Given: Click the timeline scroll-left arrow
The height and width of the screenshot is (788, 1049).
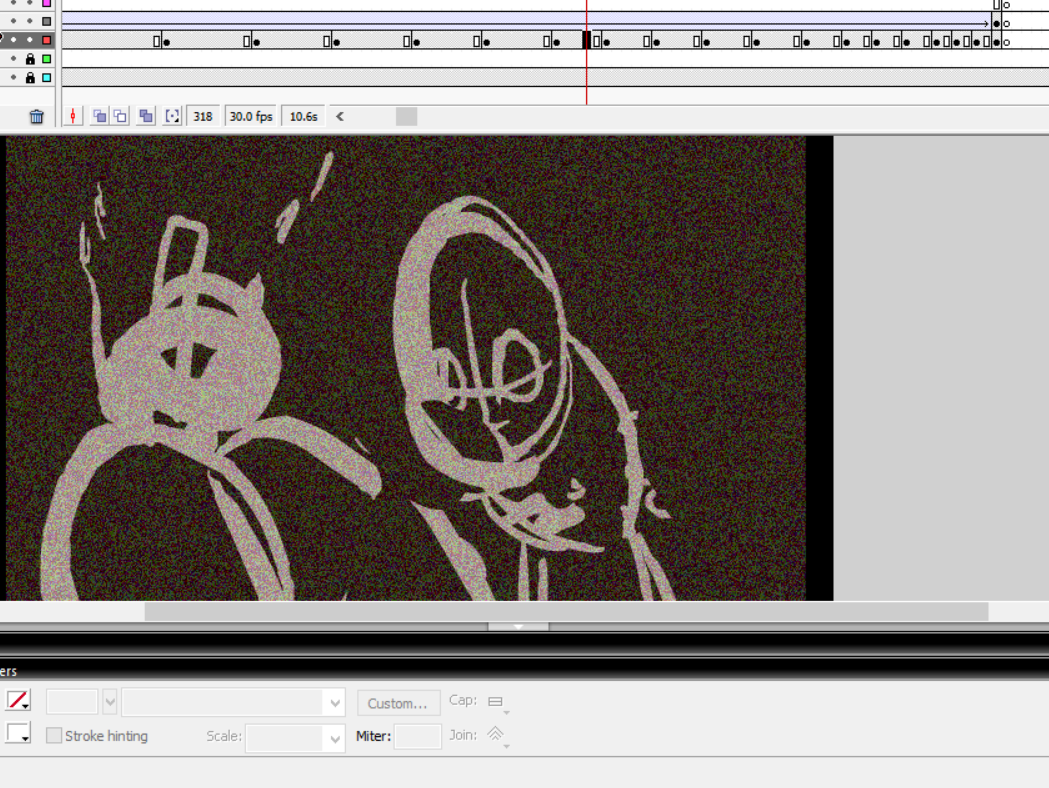Looking at the screenshot, I should [340, 116].
